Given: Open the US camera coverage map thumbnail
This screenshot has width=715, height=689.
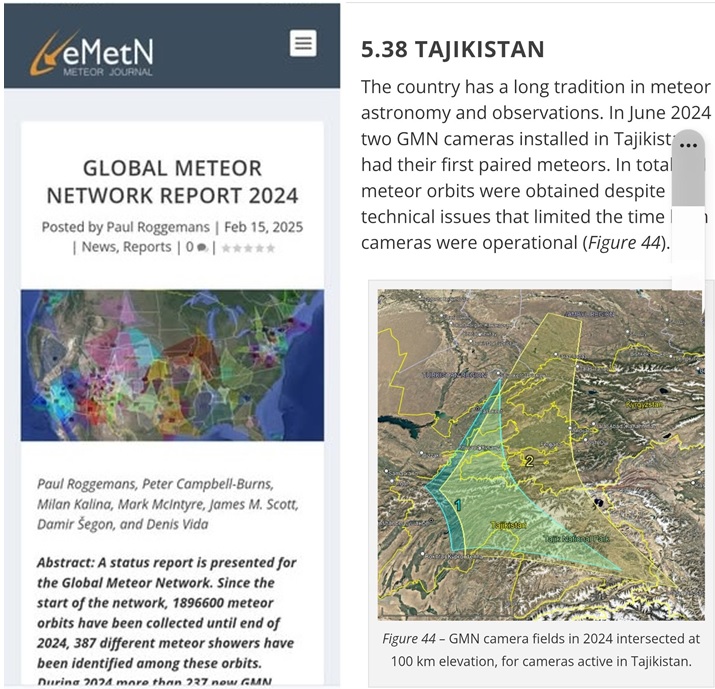Looking at the screenshot, I should [x=172, y=365].
